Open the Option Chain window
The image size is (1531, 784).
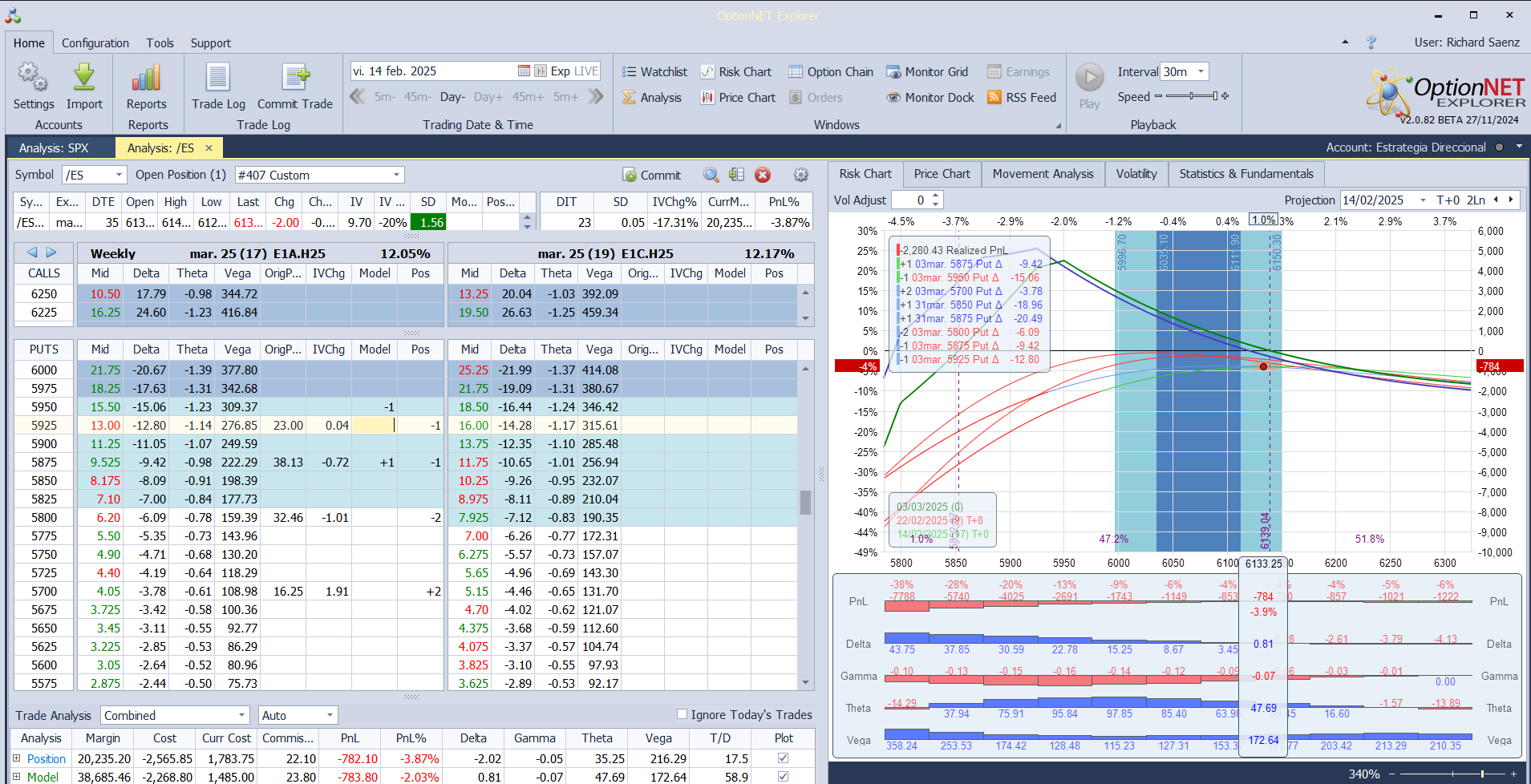(x=830, y=72)
